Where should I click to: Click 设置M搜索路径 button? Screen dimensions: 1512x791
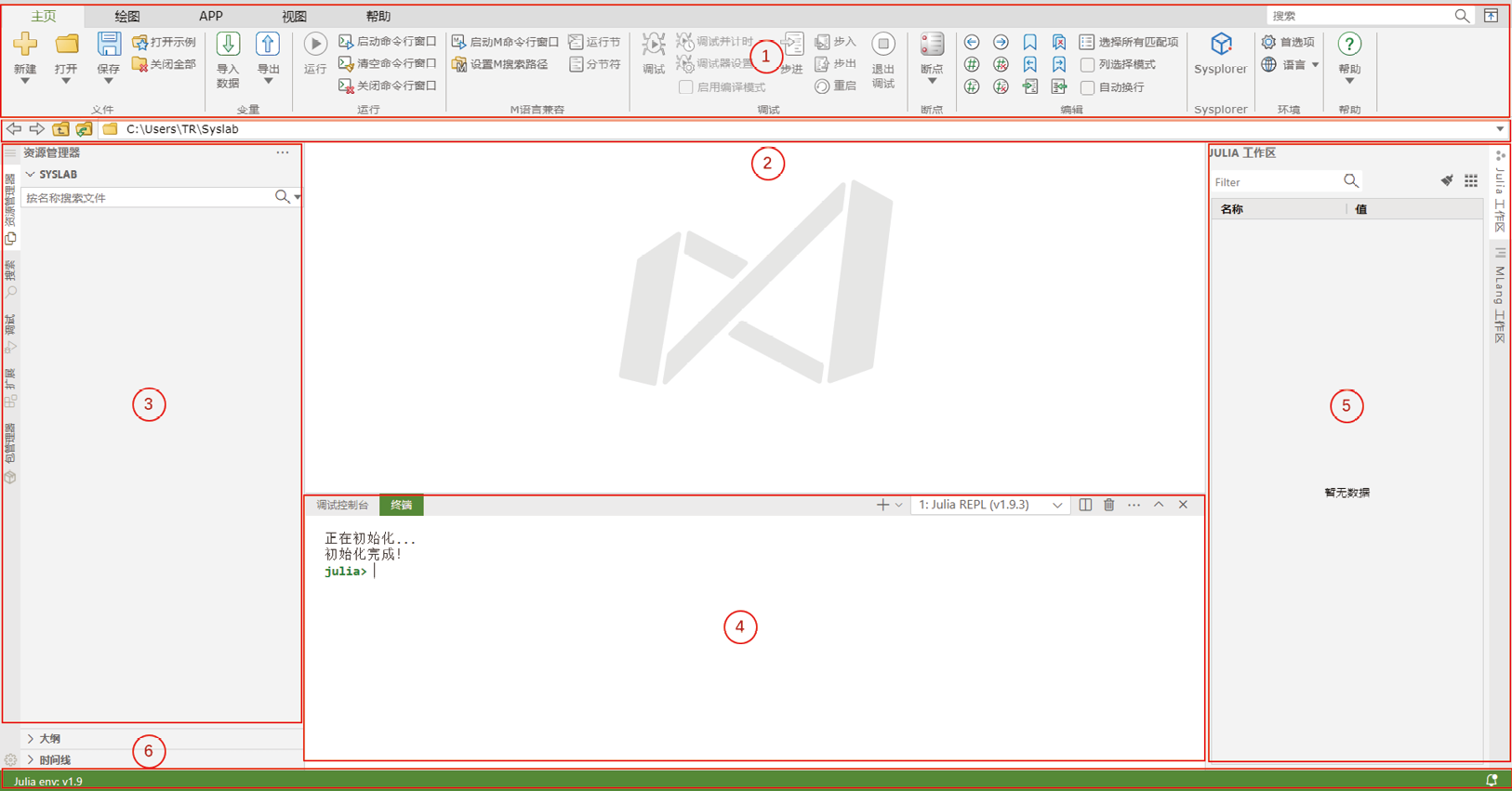[500, 64]
